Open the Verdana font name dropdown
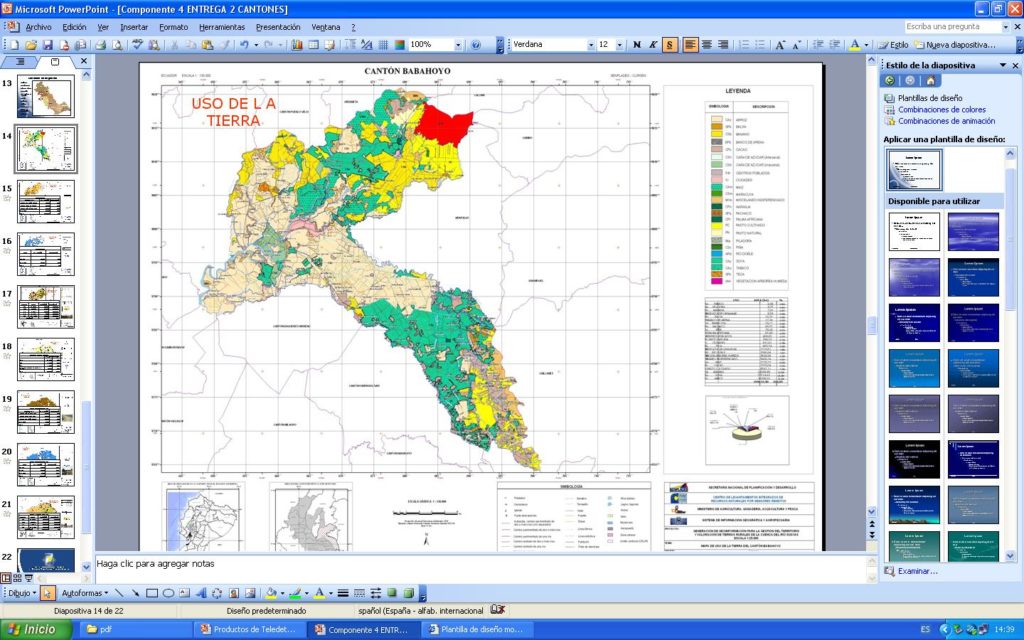The width and height of the screenshot is (1024, 640). tap(590, 45)
